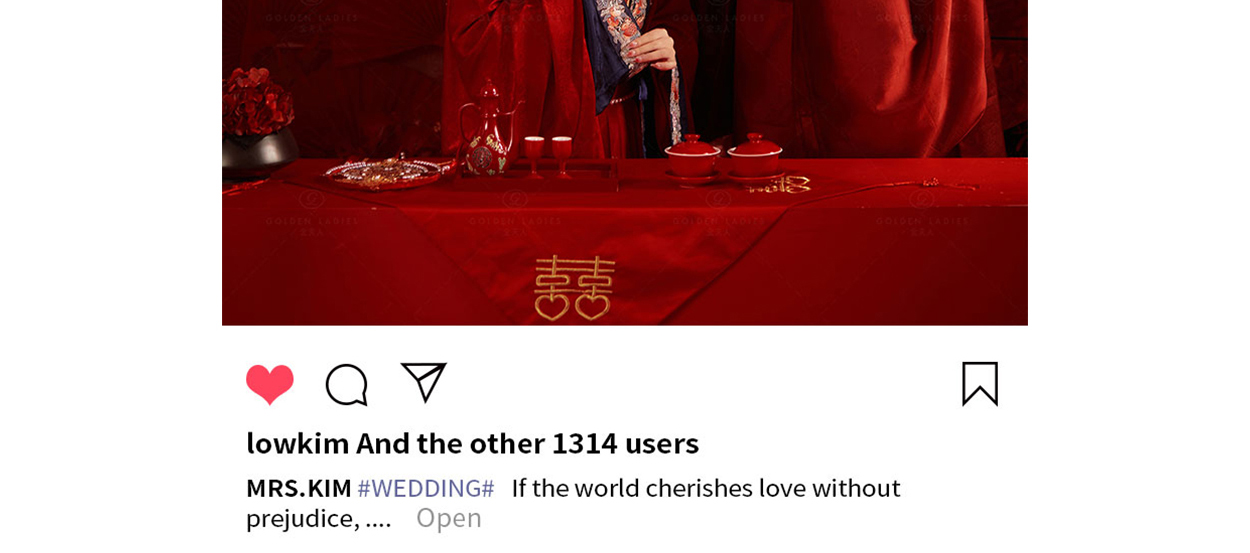Tap the two small red wine cups

tap(548, 156)
